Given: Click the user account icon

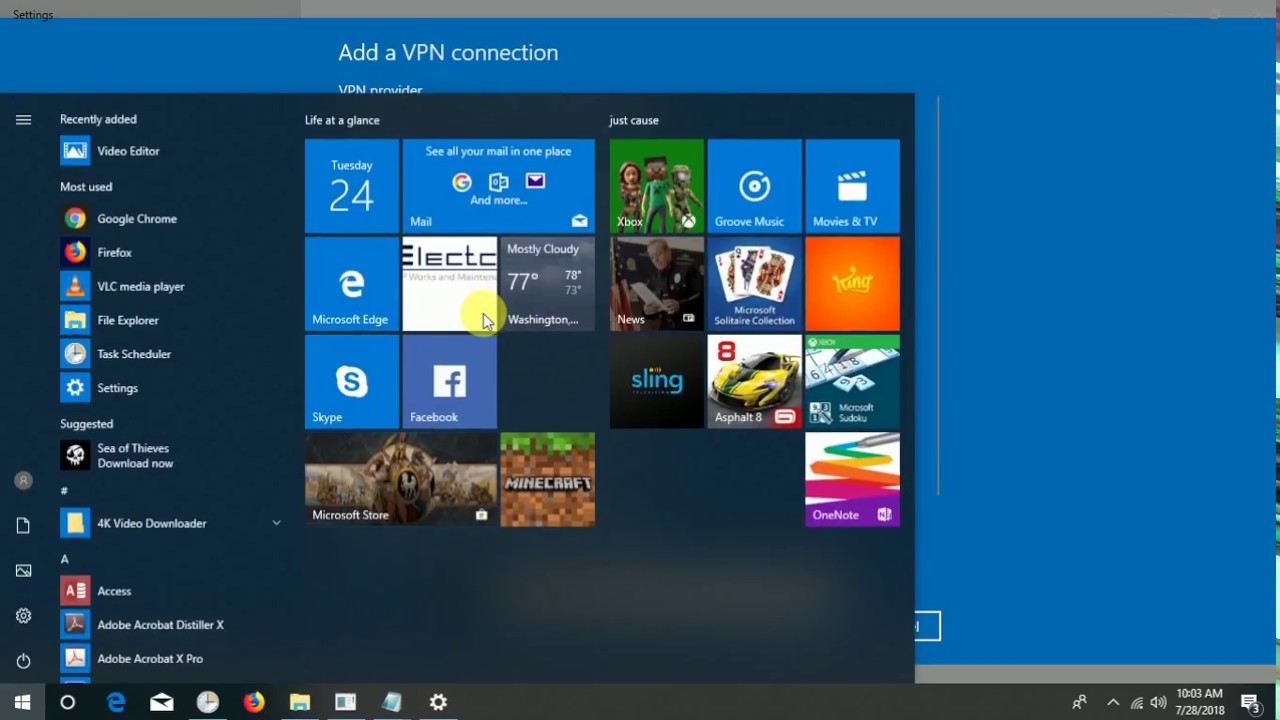Looking at the screenshot, I should click(23, 481).
